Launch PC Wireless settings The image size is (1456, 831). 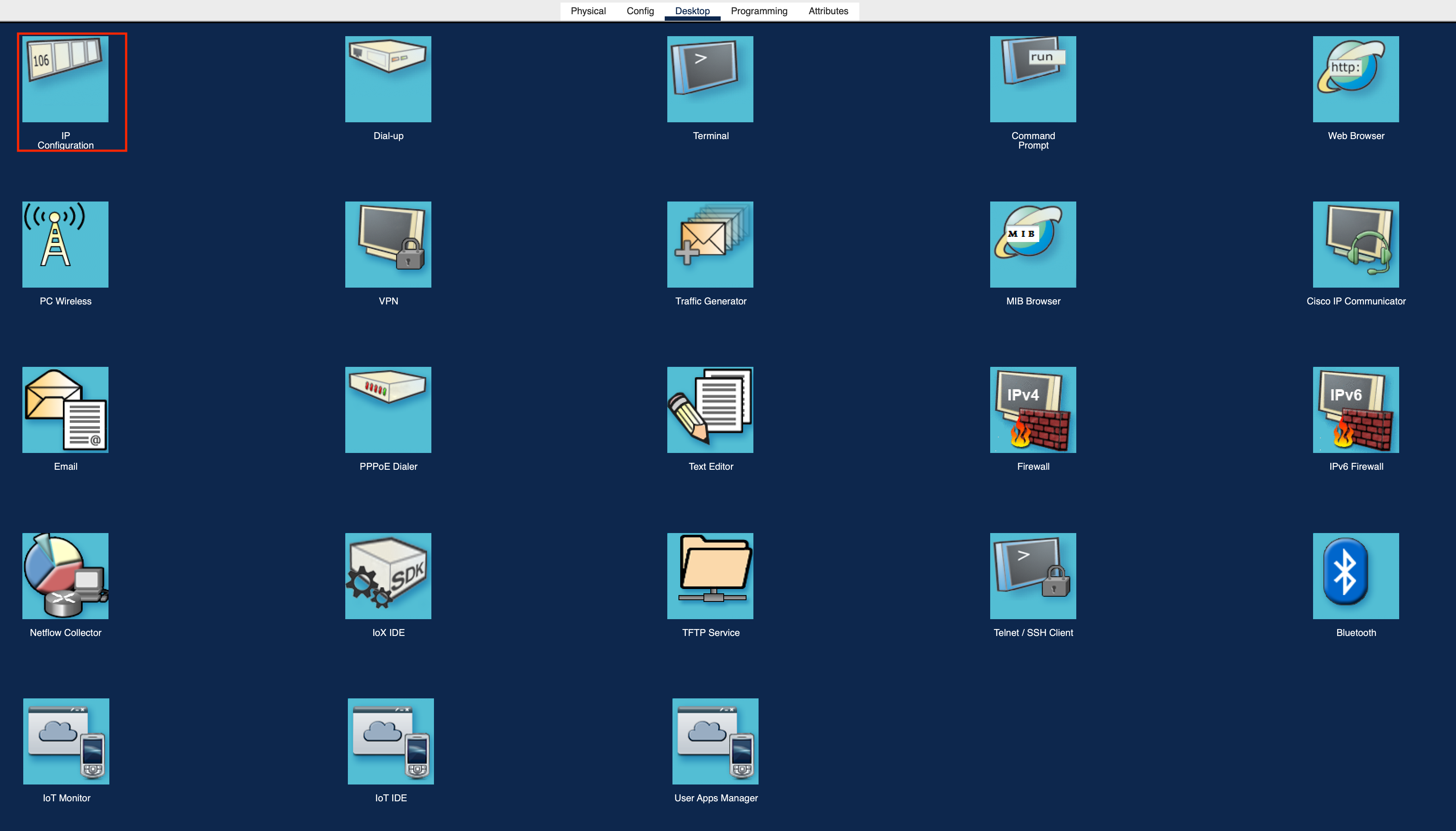pyautogui.click(x=65, y=244)
